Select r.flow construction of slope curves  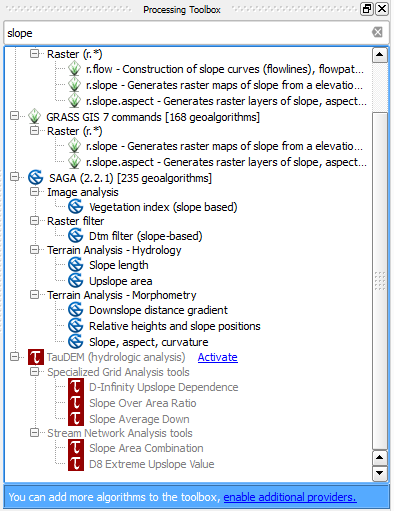[x=225, y=69]
